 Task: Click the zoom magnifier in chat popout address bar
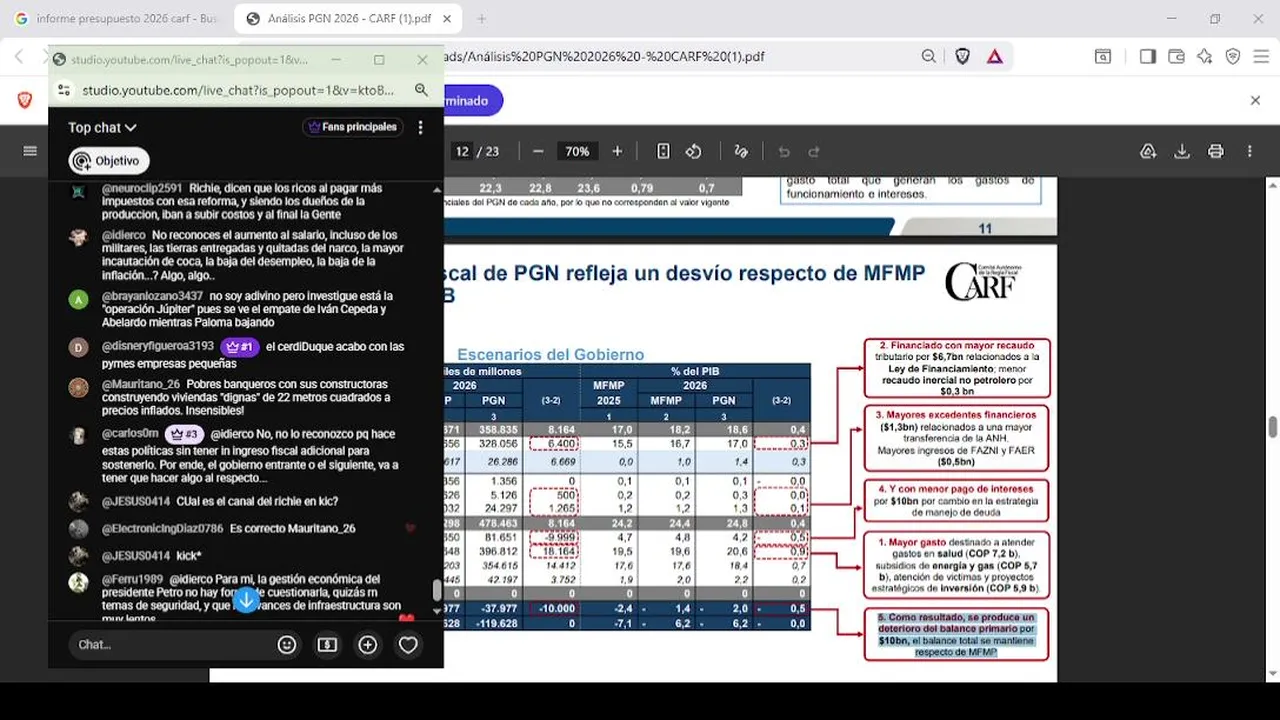coord(422,90)
